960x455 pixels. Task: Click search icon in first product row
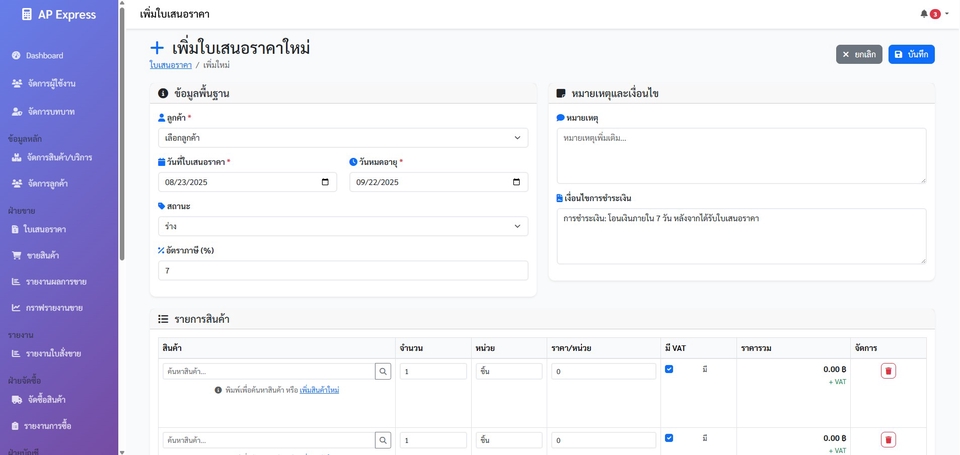tap(383, 371)
